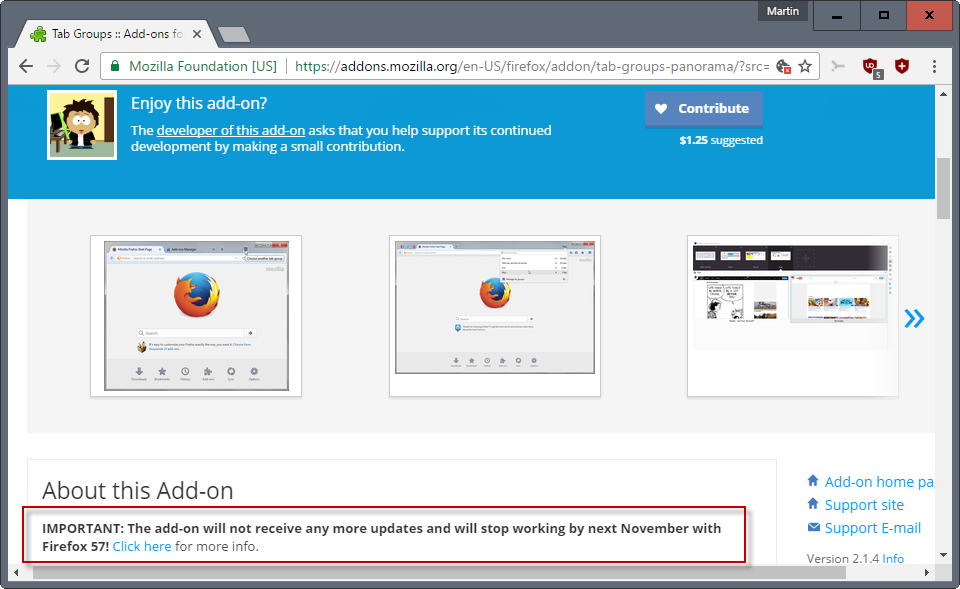
Task: Bookmark the page with the star icon
Action: coord(805,66)
